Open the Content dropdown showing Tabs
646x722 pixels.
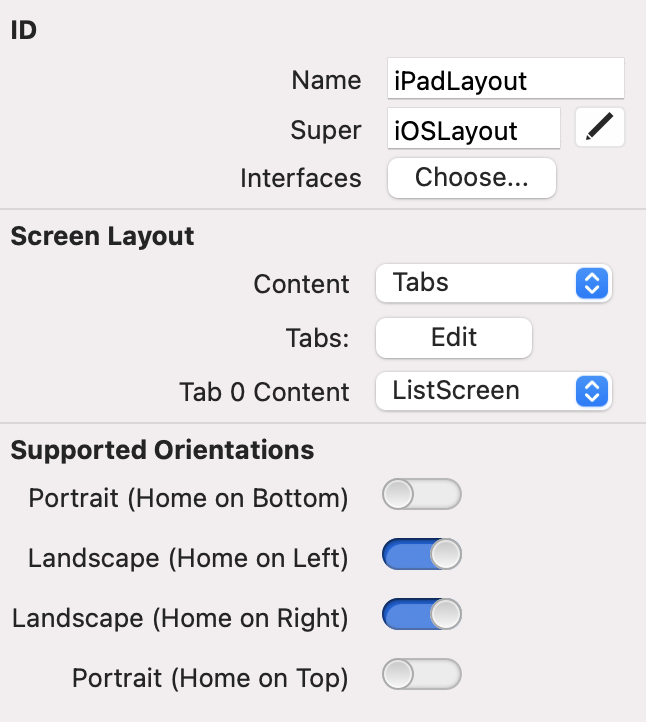click(493, 283)
